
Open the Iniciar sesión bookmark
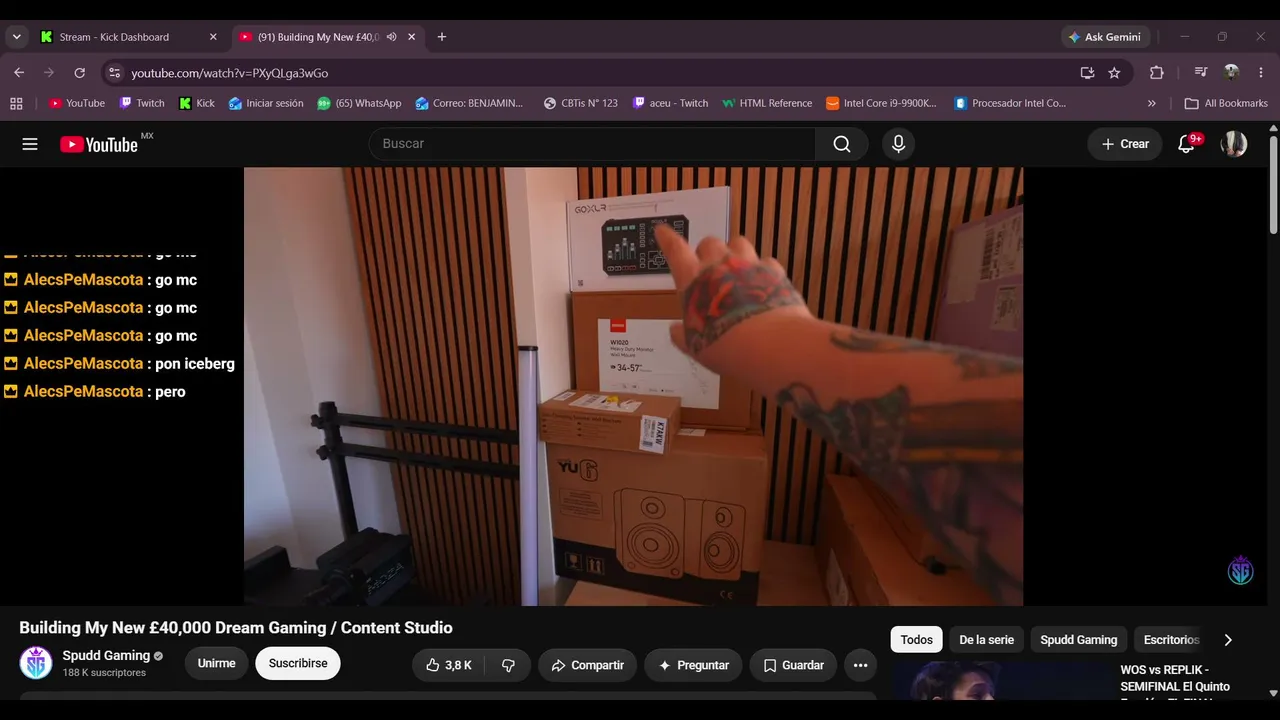[266, 103]
